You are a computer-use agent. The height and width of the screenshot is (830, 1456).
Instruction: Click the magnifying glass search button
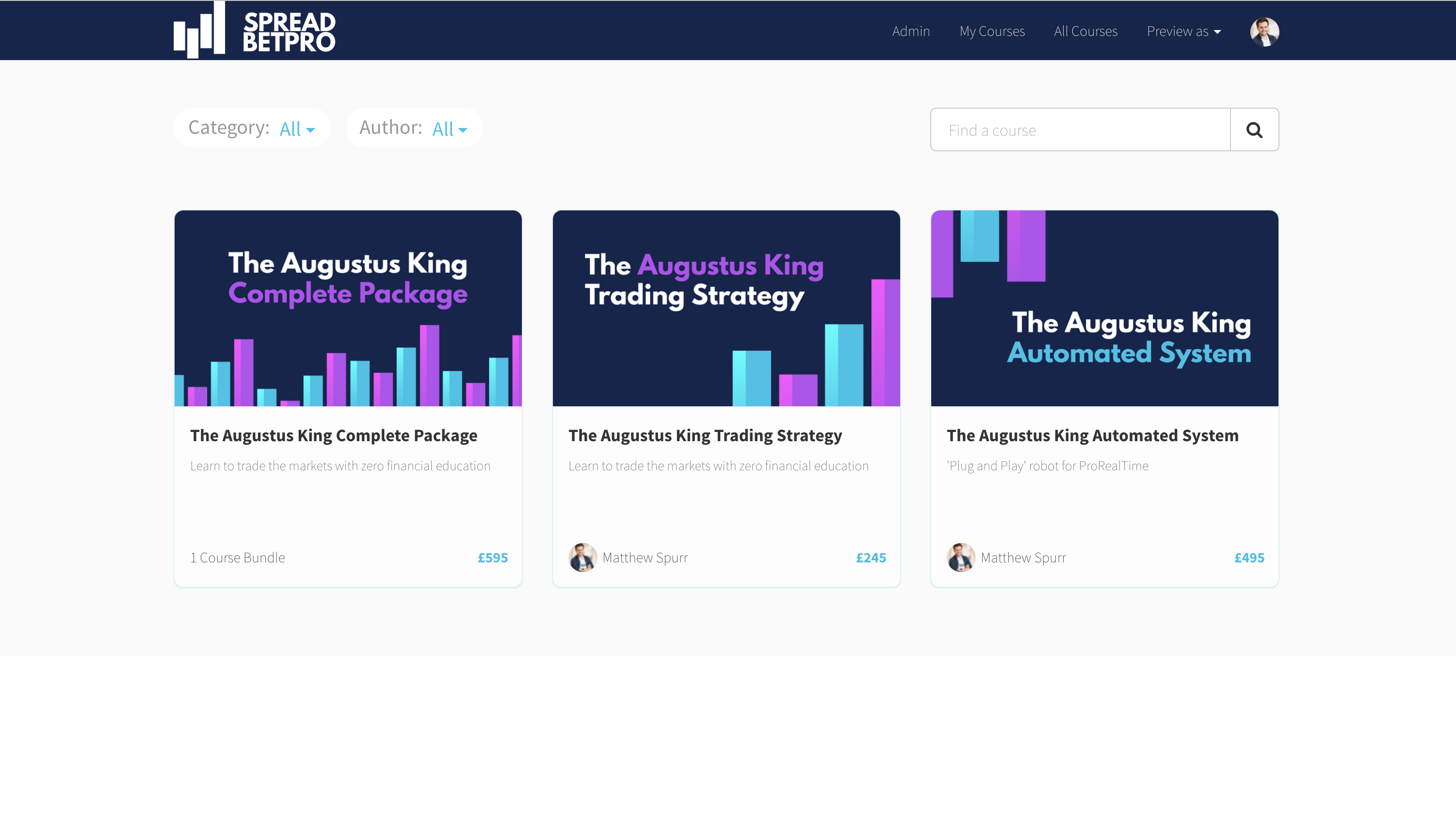[x=1254, y=130]
